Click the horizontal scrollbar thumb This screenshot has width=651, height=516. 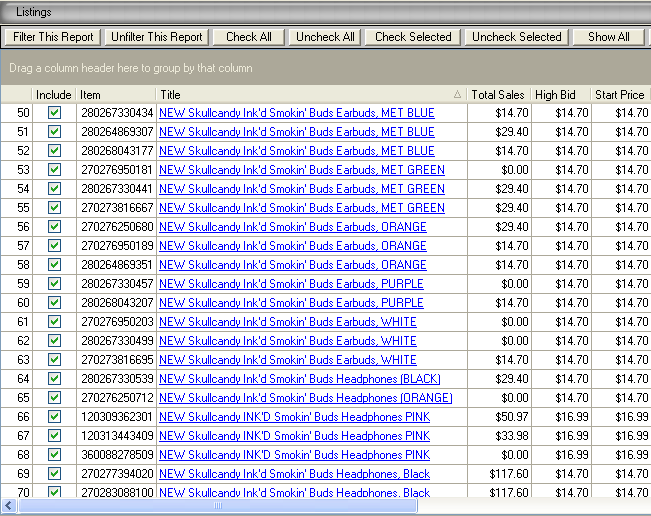click(x=218, y=506)
